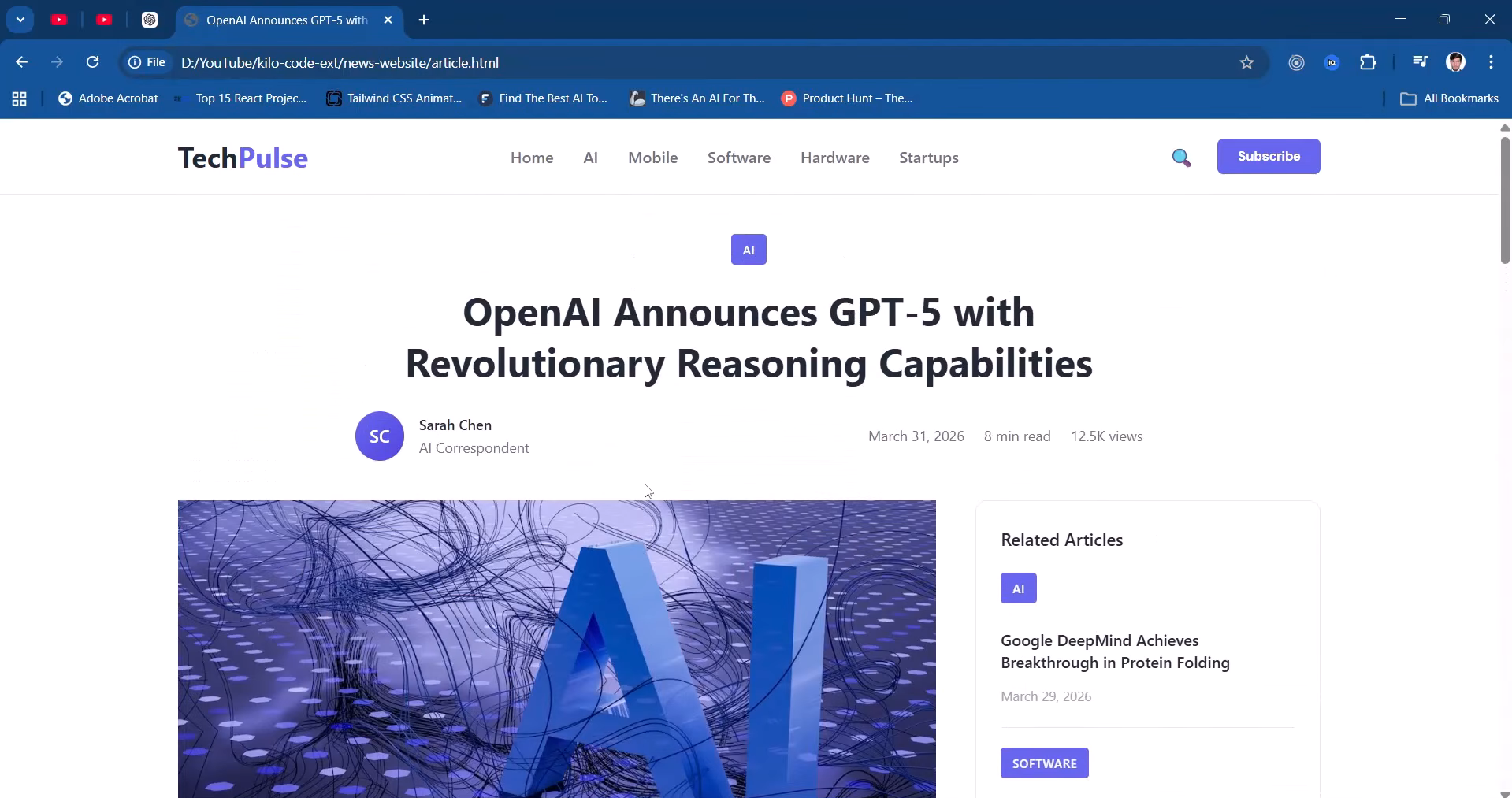The width and height of the screenshot is (1512, 798).
Task: Click the circular target extension icon
Action: pos(1296,62)
